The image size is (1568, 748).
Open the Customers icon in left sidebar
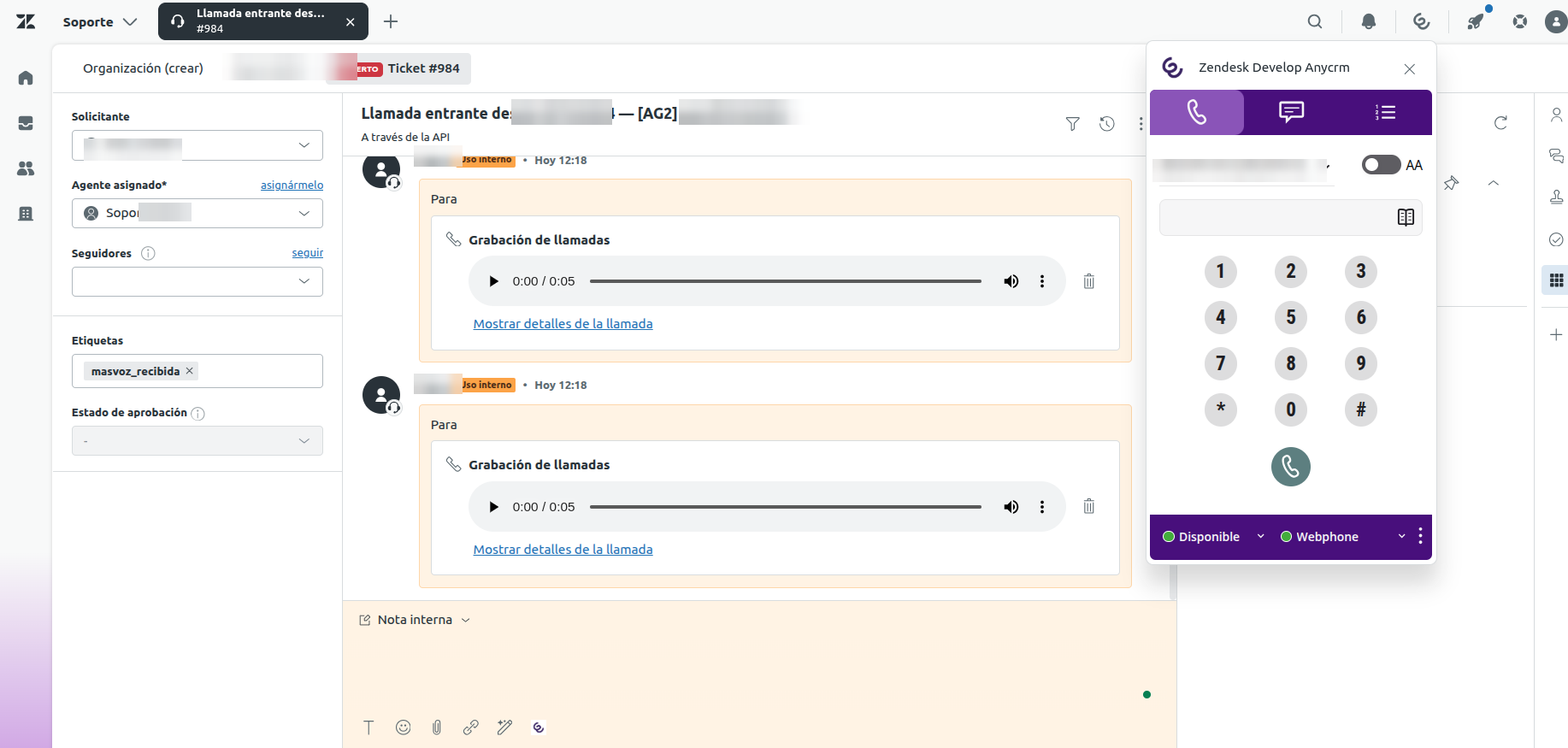26,168
